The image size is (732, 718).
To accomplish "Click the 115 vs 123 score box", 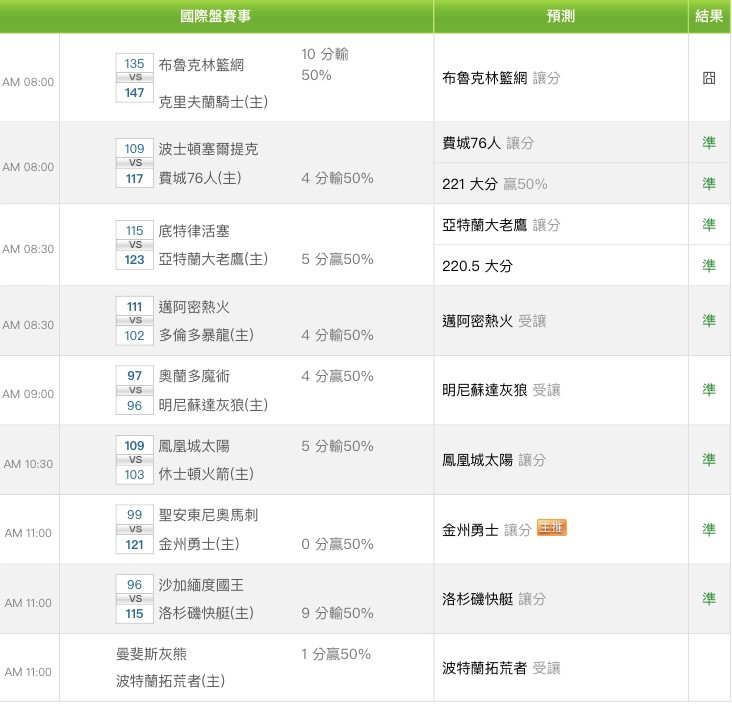I will [x=134, y=245].
